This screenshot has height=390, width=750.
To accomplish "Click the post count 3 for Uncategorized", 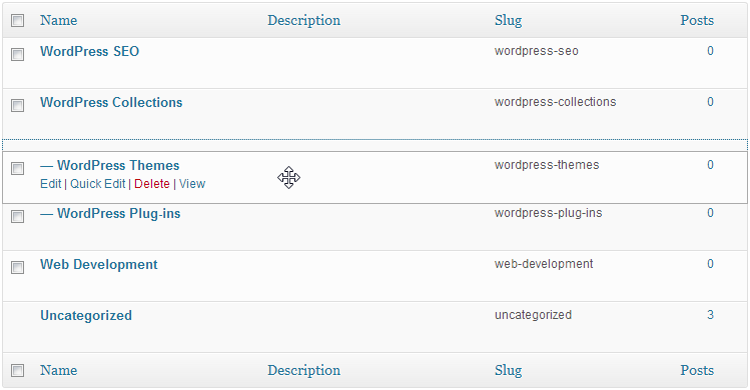I will pyautogui.click(x=710, y=315).
